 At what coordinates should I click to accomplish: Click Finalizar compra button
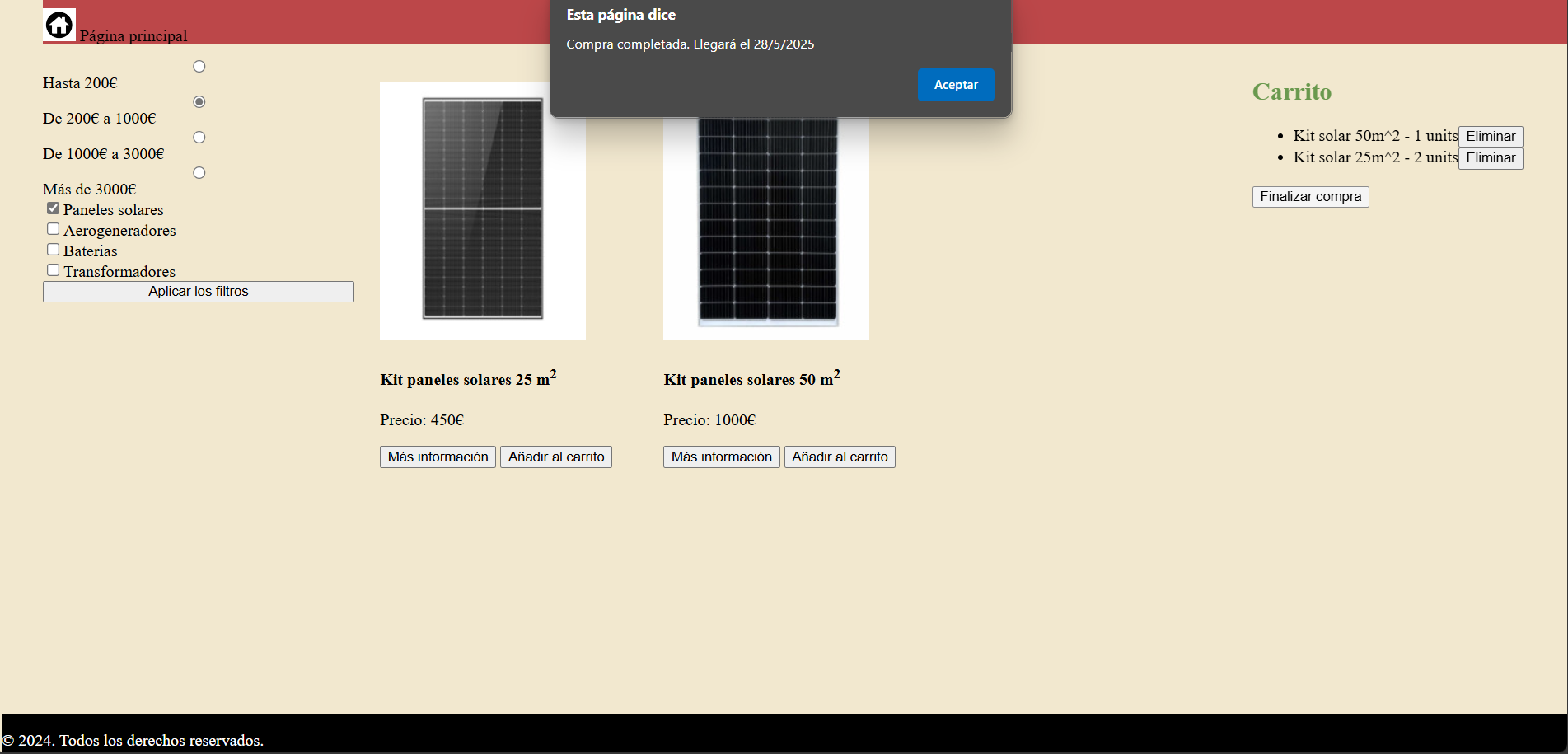point(1310,197)
